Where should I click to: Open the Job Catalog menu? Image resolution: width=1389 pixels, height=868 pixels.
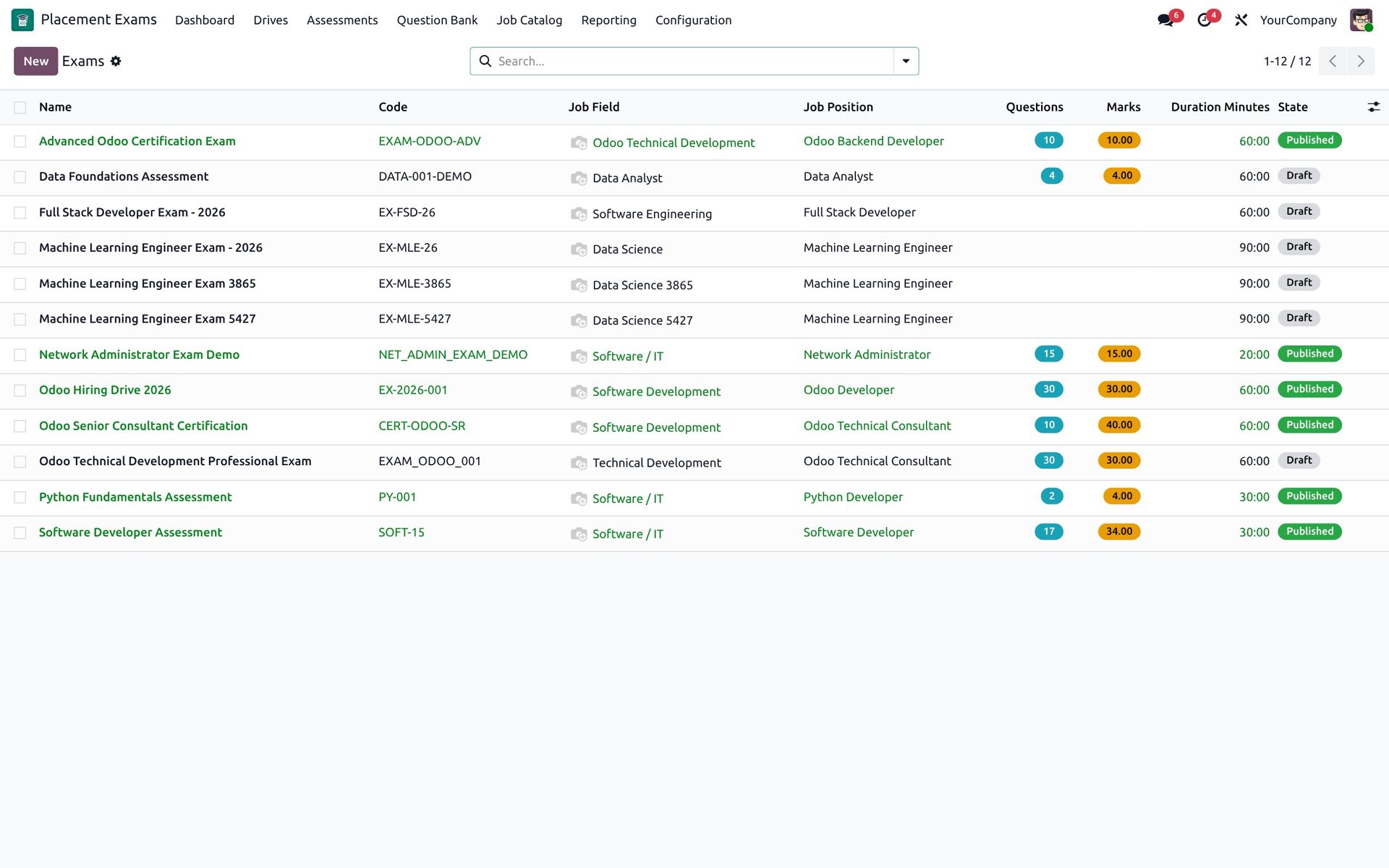click(x=530, y=20)
